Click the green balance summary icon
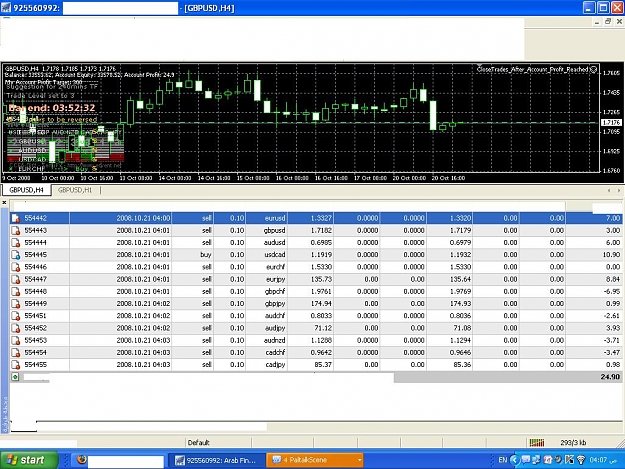The width and height of the screenshot is (625, 469). pos(15,377)
